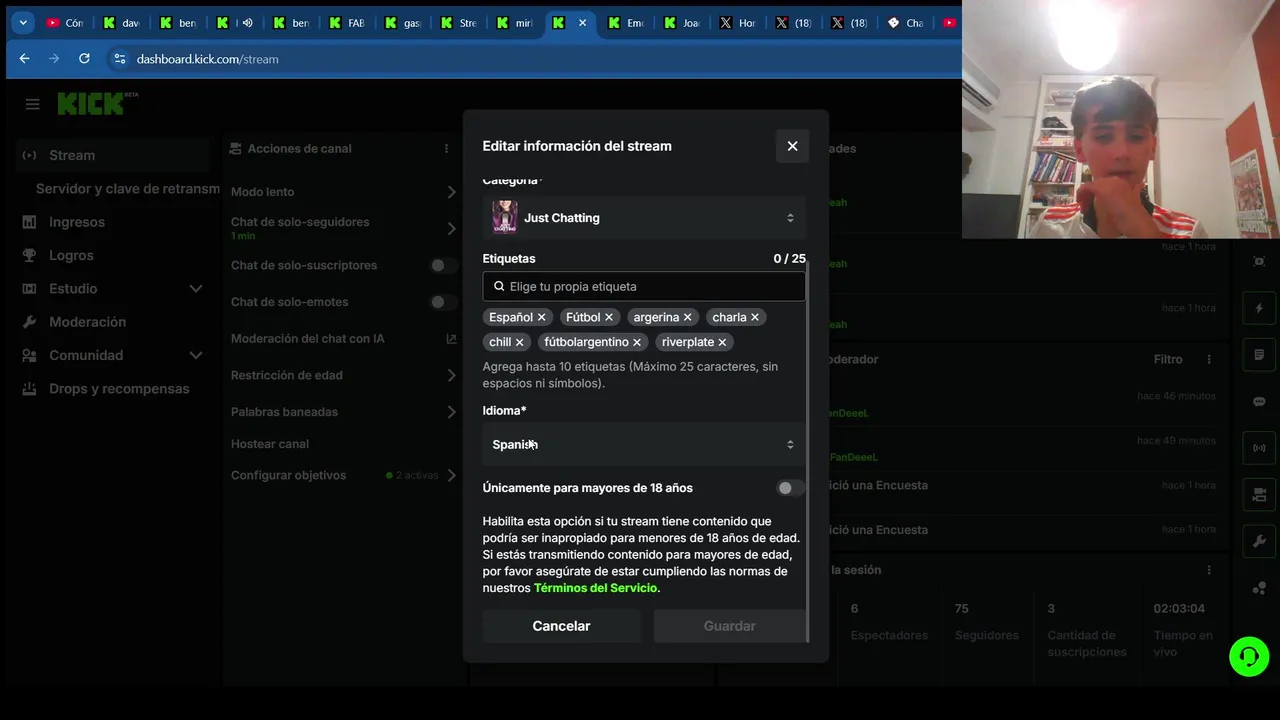Open Drops y recompensas

pos(118,389)
